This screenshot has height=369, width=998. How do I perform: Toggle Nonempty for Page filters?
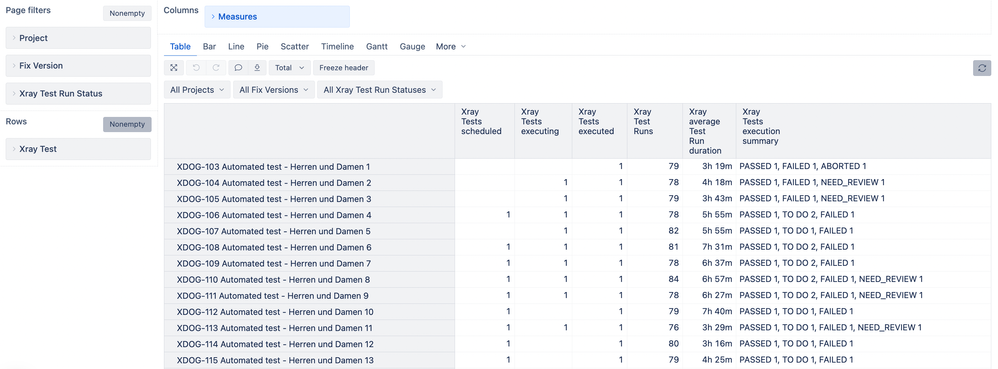[x=127, y=13]
